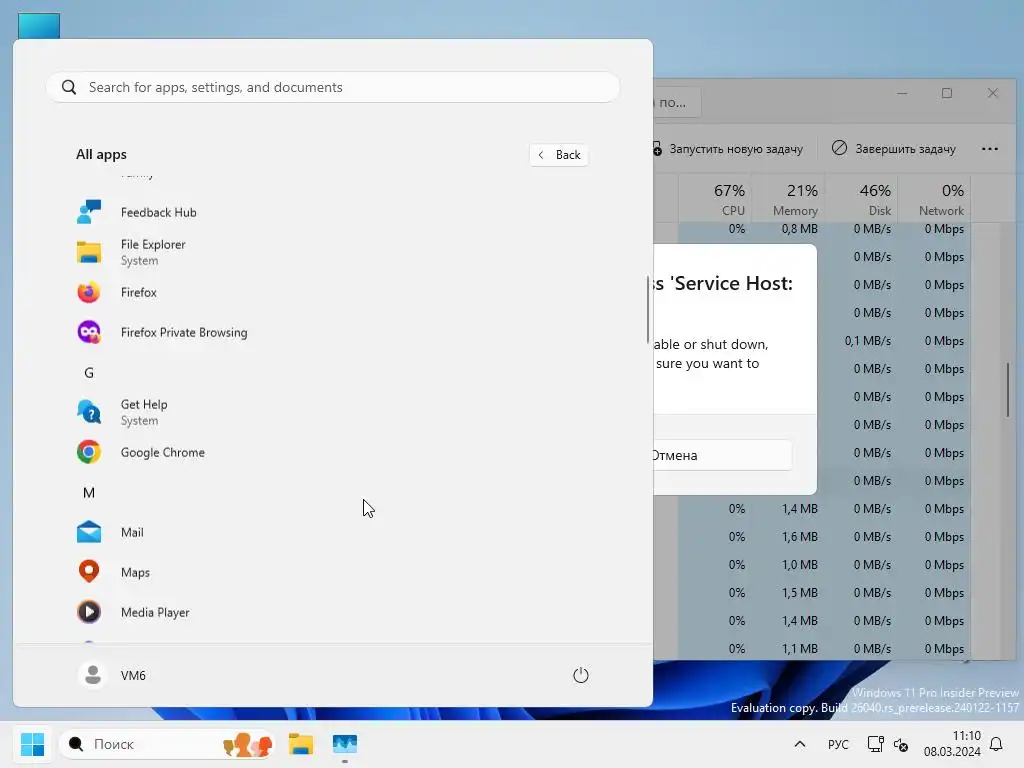Image resolution: width=1024 pixels, height=768 pixels.
Task: Select the 0,1 MB/s disk cell
Action: coord(867,341)
